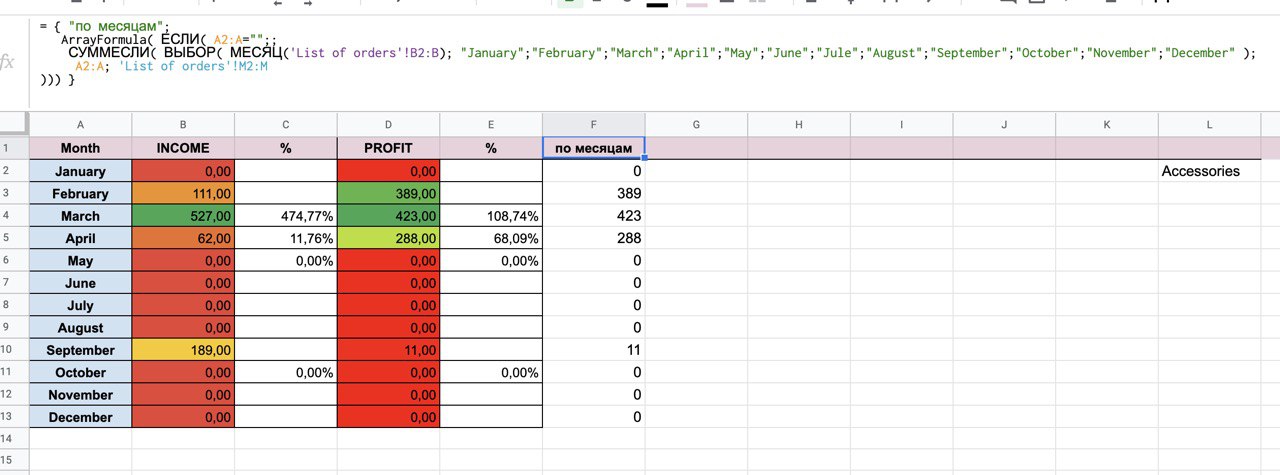The height and width of the screenshot is (475, 1280).
Task: Select row 10 header number
Action: [x=14, y=350]
